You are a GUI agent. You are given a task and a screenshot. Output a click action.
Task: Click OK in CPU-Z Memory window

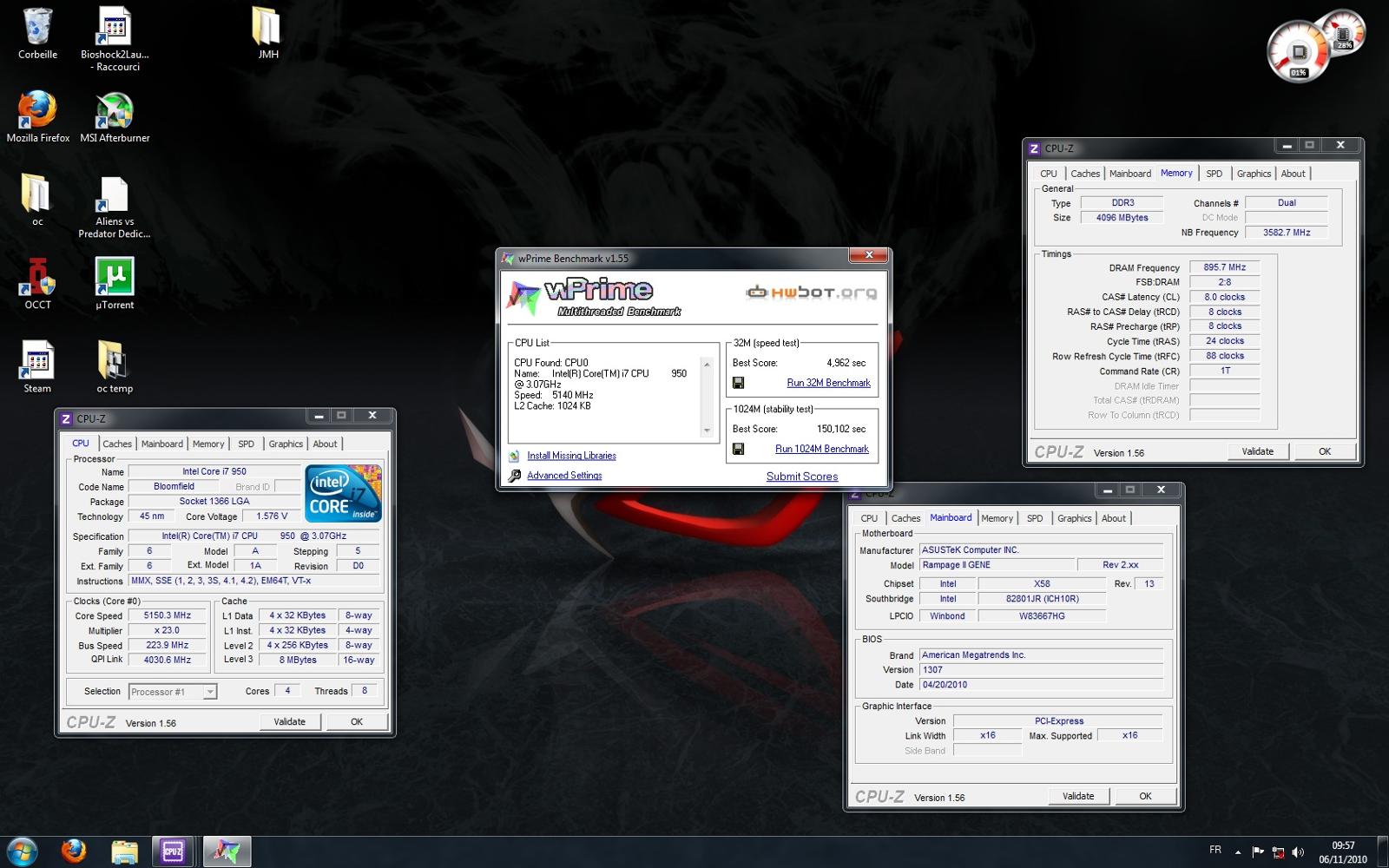(1325, 451)
